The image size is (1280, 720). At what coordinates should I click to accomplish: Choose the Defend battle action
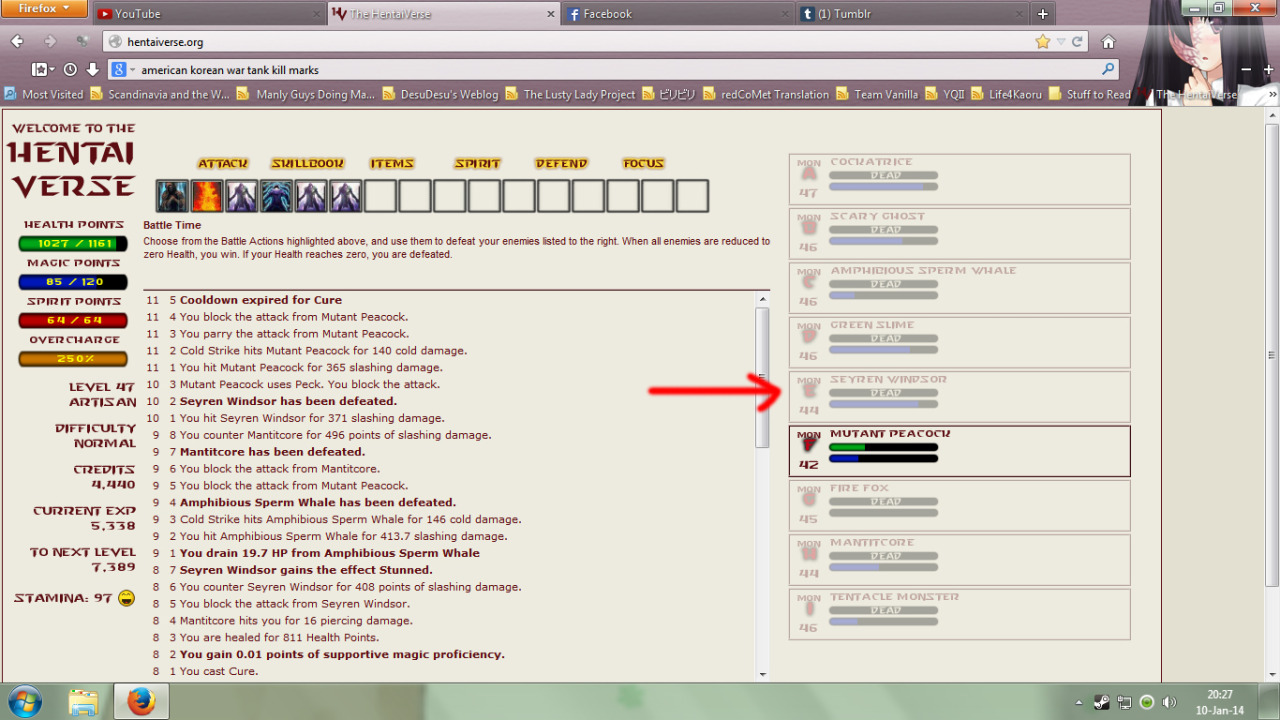point(561,164)
